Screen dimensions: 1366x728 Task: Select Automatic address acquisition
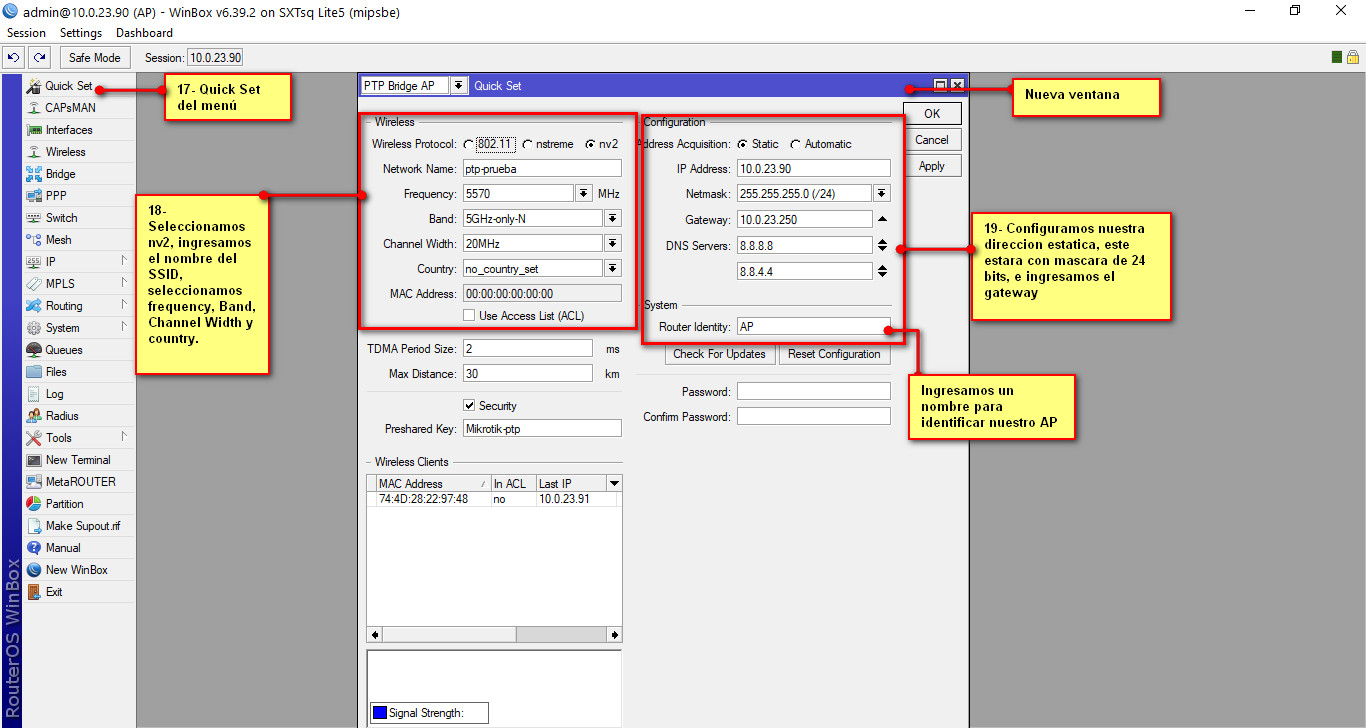[x=795, y=144]
